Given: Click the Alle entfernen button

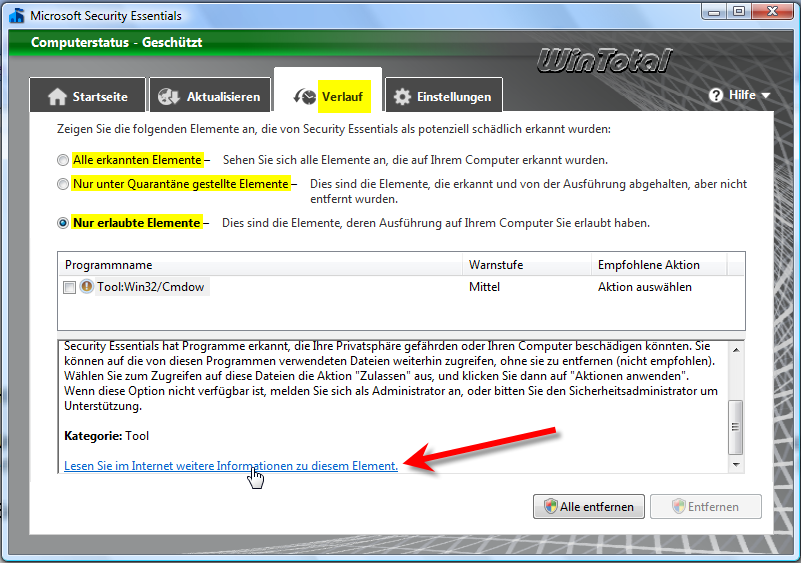Looking at the screenshot, I should [x=588, y=506].
